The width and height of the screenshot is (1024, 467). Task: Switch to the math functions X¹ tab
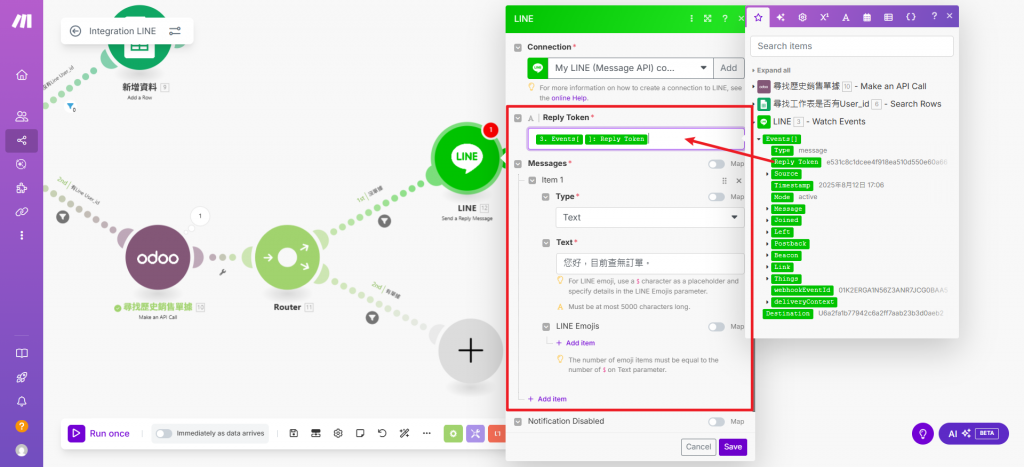[x=824, y=17]
